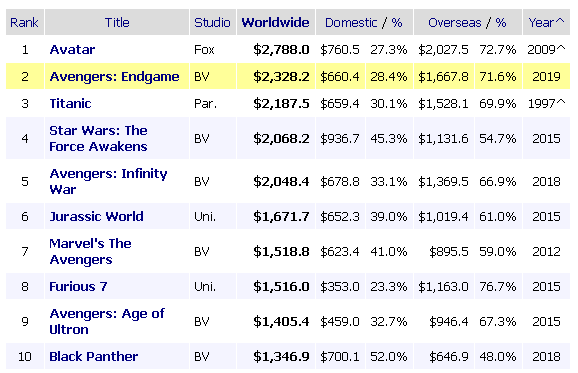Open Avengers: Endgame title link
The height and width of the screenshot is (373, 578).
pos(114,77)
